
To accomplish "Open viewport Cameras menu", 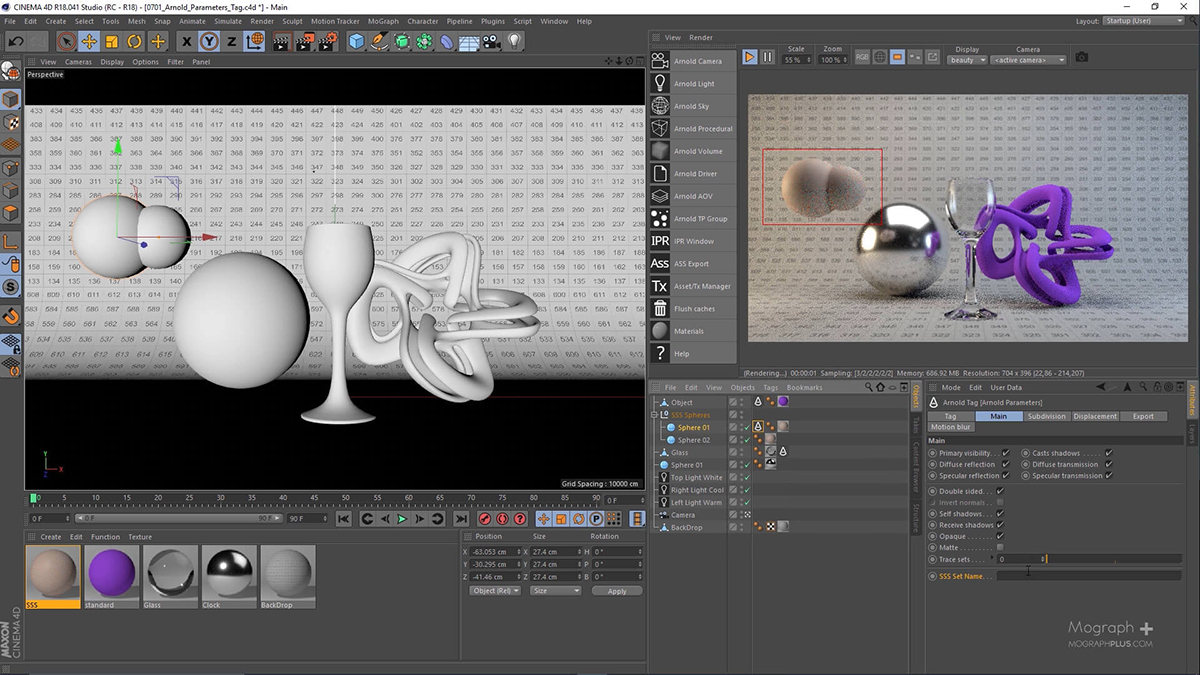I will pos(78,62).
